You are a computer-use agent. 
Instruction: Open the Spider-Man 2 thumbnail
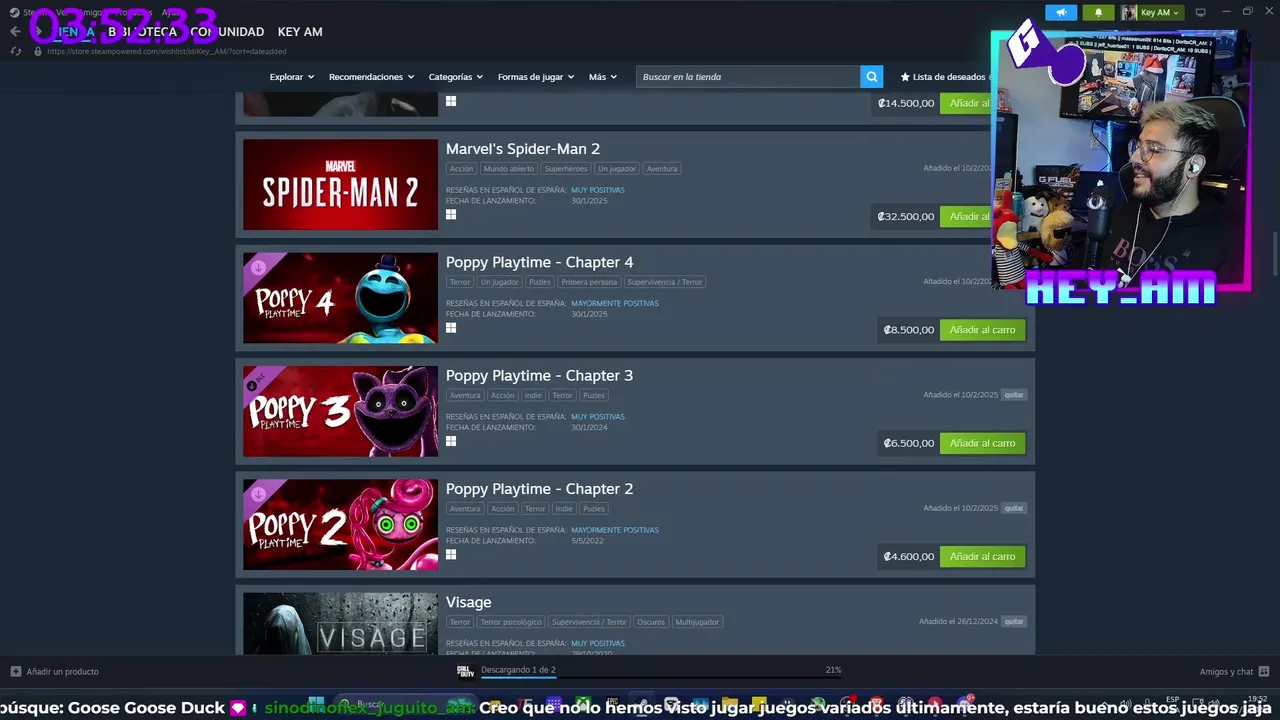pos(340,185)
